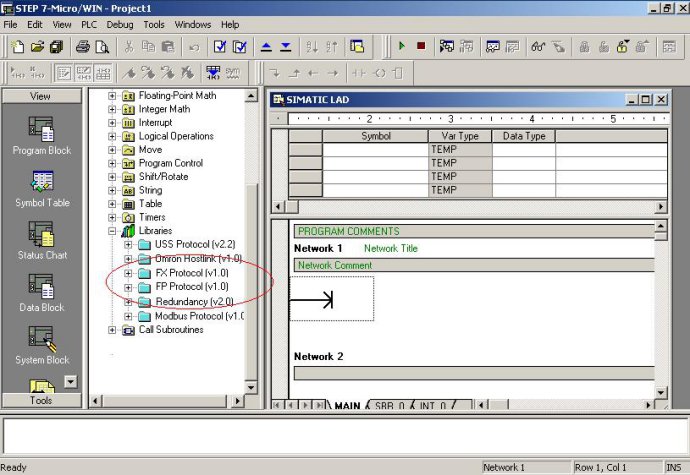Click the Cut scissors icon
This screenshot has height=475, width=690.
(x=128, y=46)
